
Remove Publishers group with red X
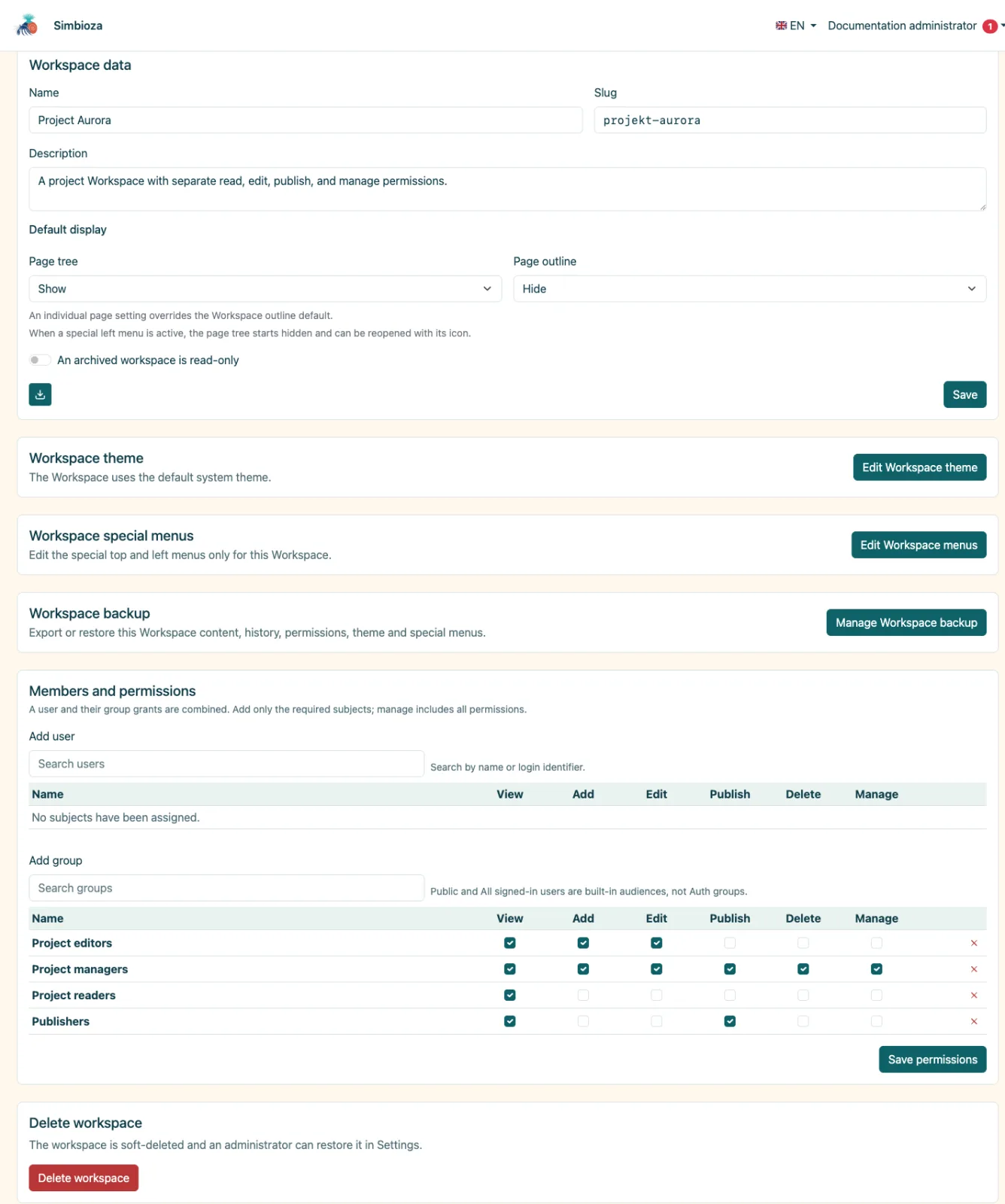point(974,1021)
